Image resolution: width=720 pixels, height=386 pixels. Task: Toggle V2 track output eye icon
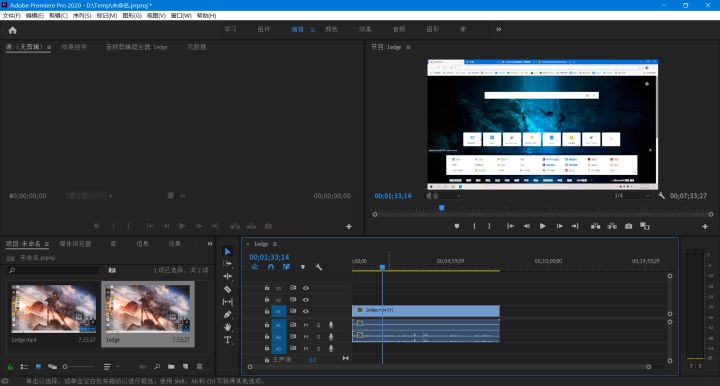305,300
